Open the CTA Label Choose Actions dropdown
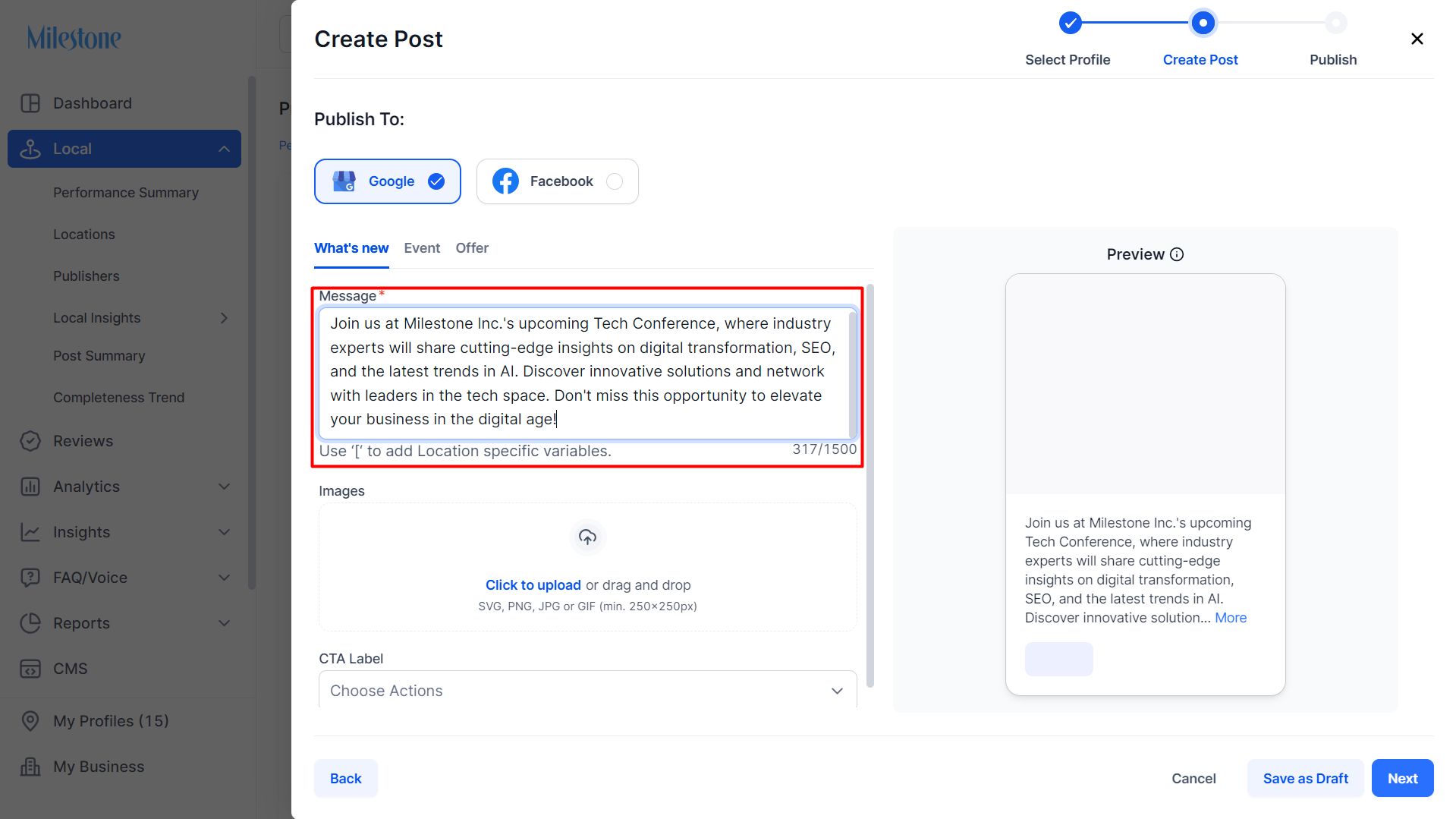 pyautogui.click(x=587, y=690)
